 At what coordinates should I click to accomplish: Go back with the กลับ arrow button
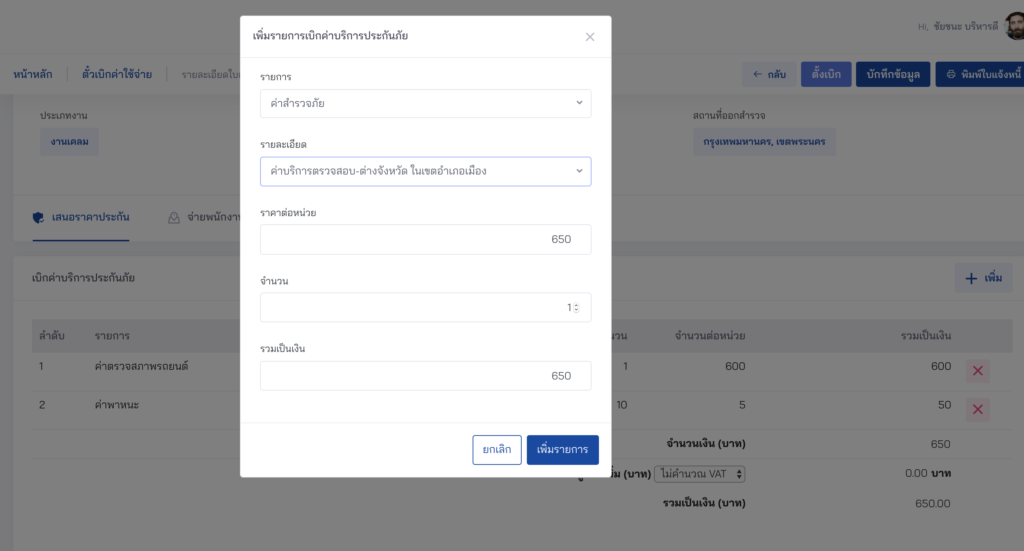click(x=769, y=74)
